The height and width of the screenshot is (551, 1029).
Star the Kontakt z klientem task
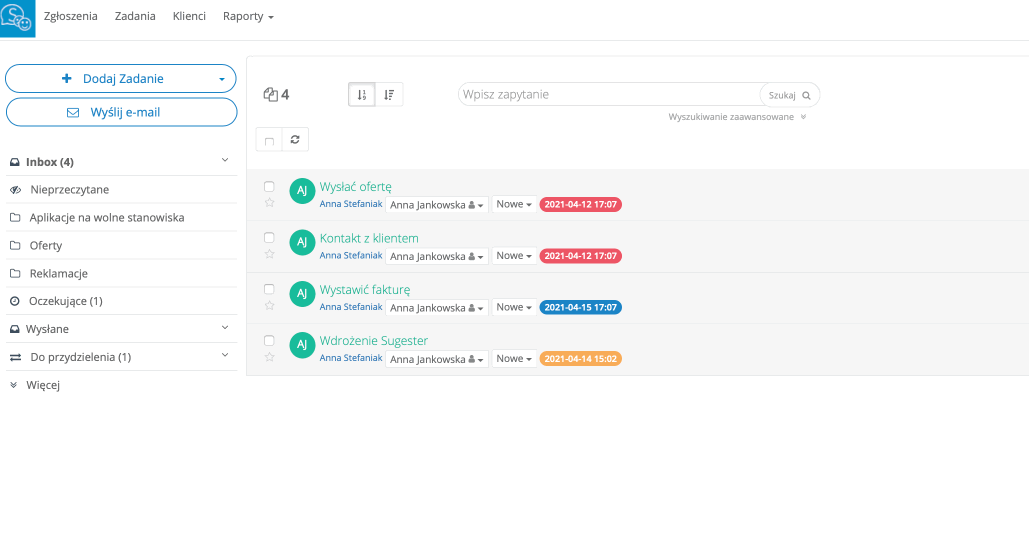[269, 254]
